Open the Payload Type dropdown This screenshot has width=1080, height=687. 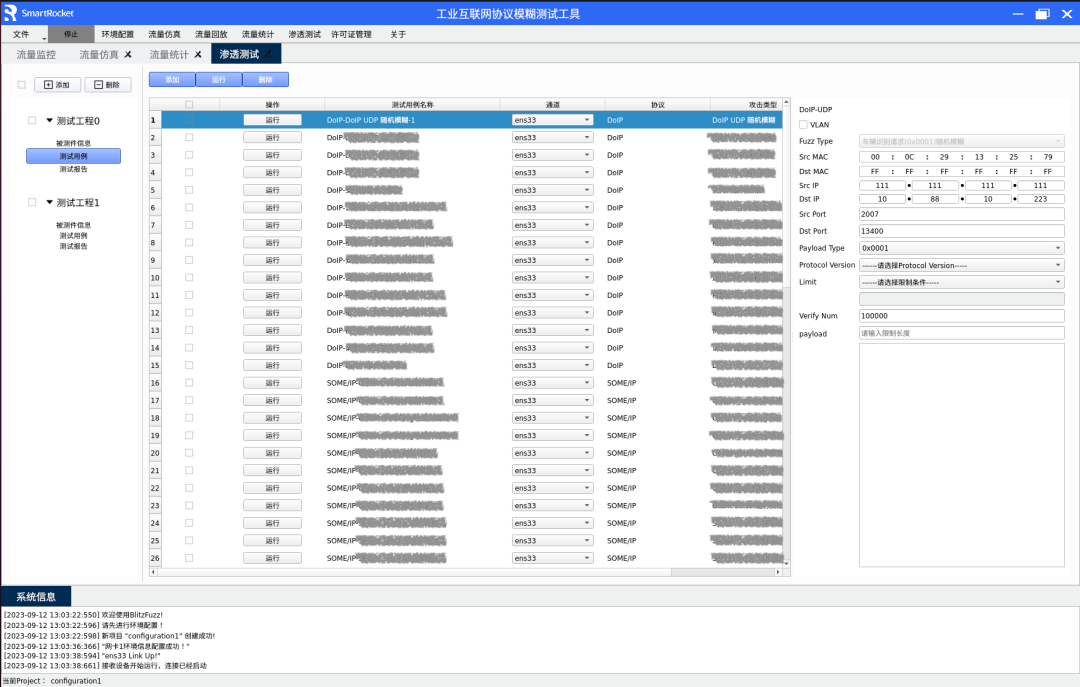pos(961,248)
